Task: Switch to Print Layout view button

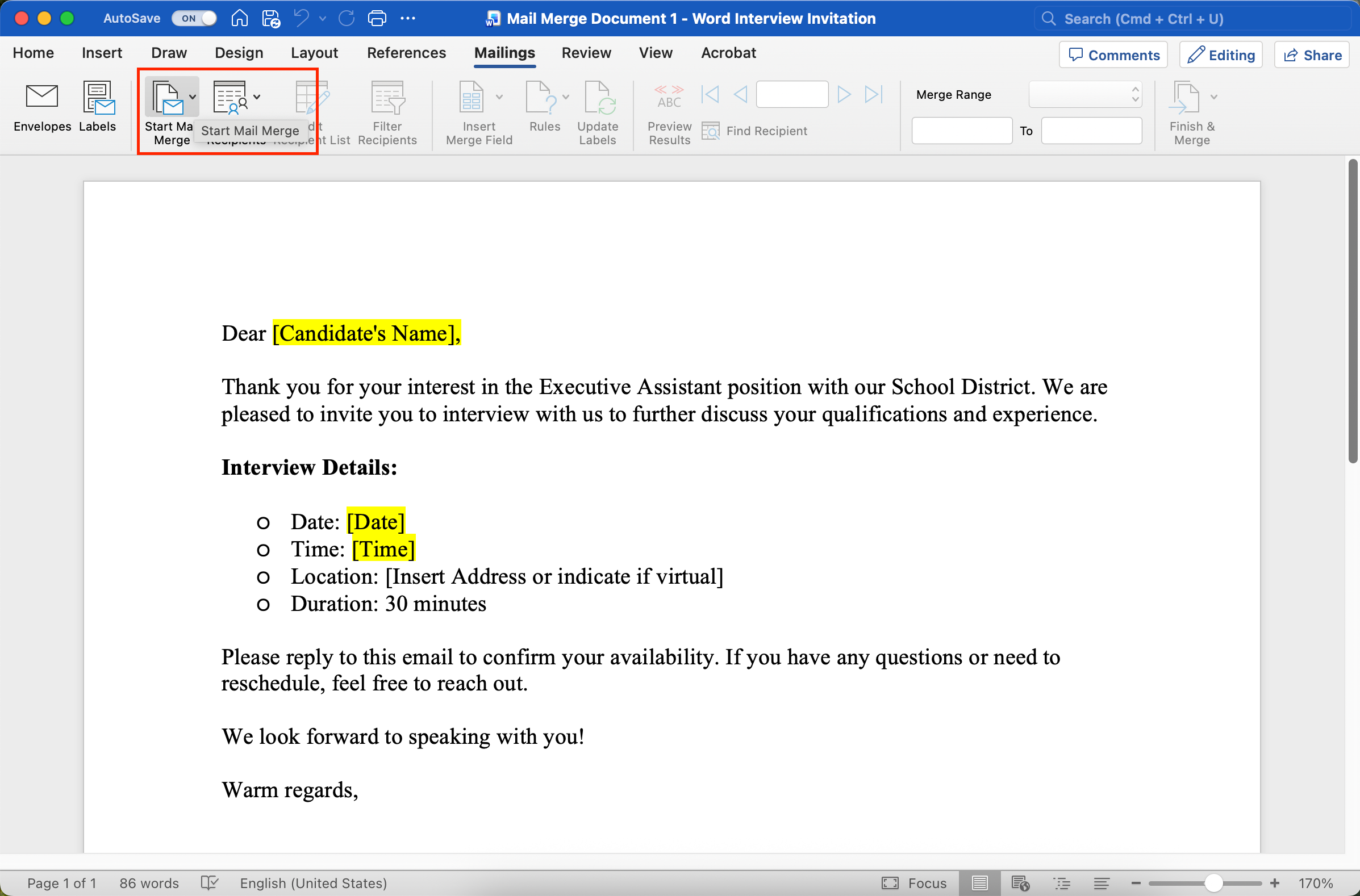Action: pos(979,883)
